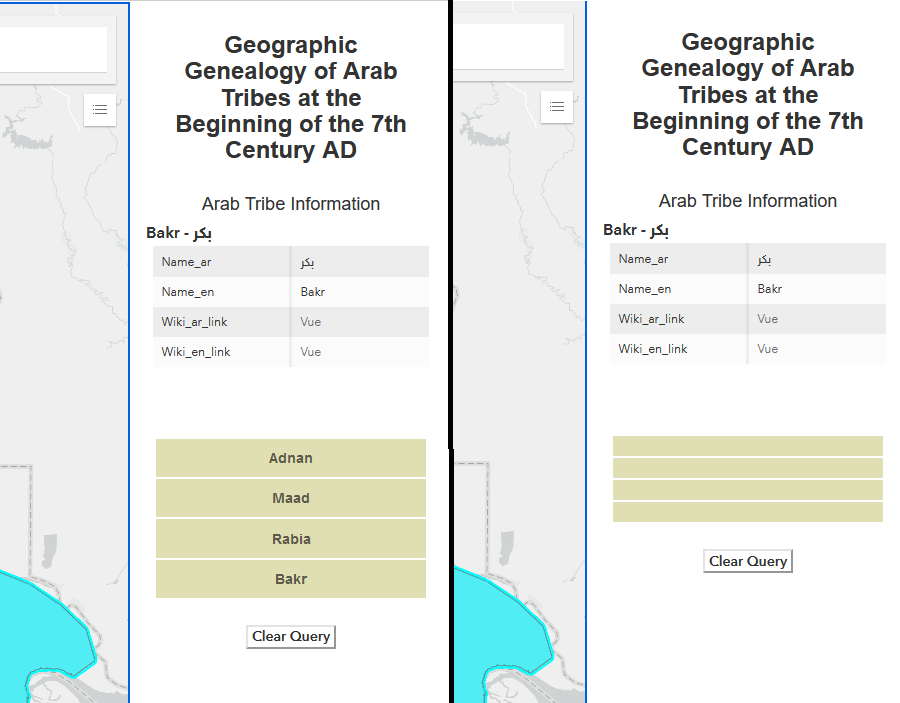
Task: Click the Adnan lineage button
Action: [291, 458]
